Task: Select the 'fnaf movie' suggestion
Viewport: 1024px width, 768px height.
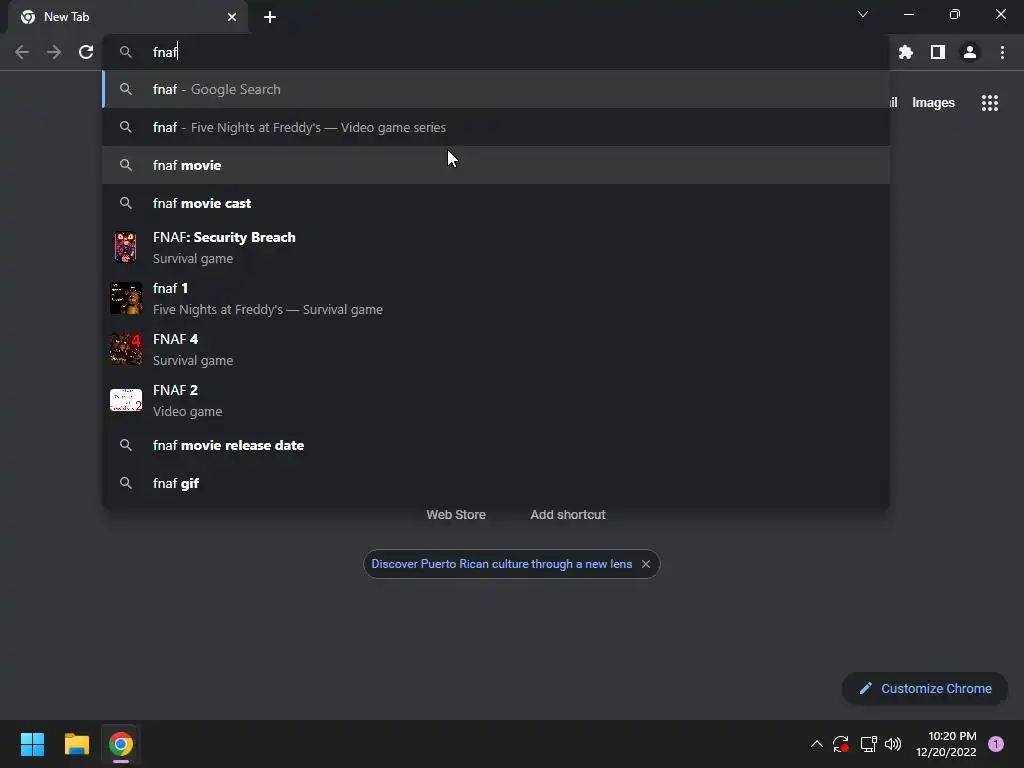Action: pyautogui.click(x=496, y=165)
